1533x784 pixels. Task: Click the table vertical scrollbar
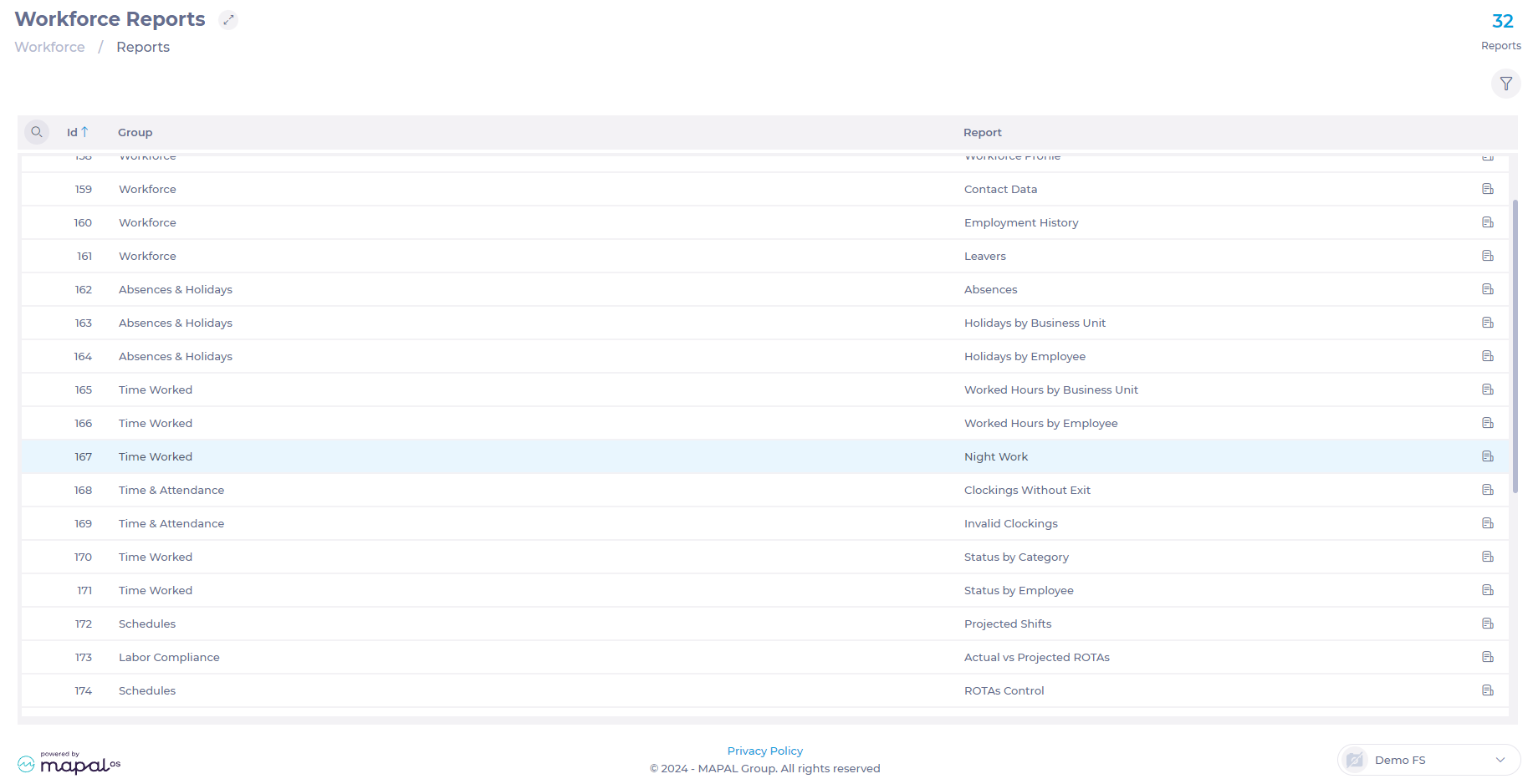point(1515,346)
